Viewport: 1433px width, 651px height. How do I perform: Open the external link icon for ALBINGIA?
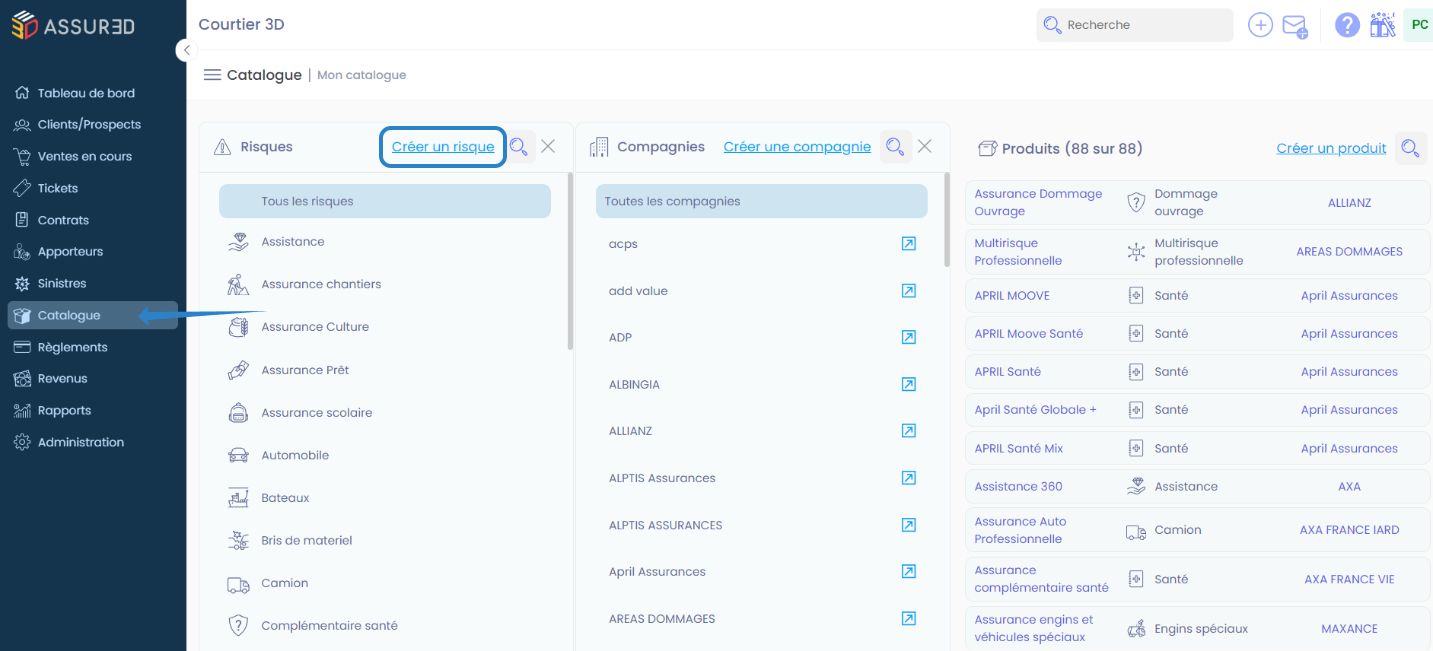[908, 384]
